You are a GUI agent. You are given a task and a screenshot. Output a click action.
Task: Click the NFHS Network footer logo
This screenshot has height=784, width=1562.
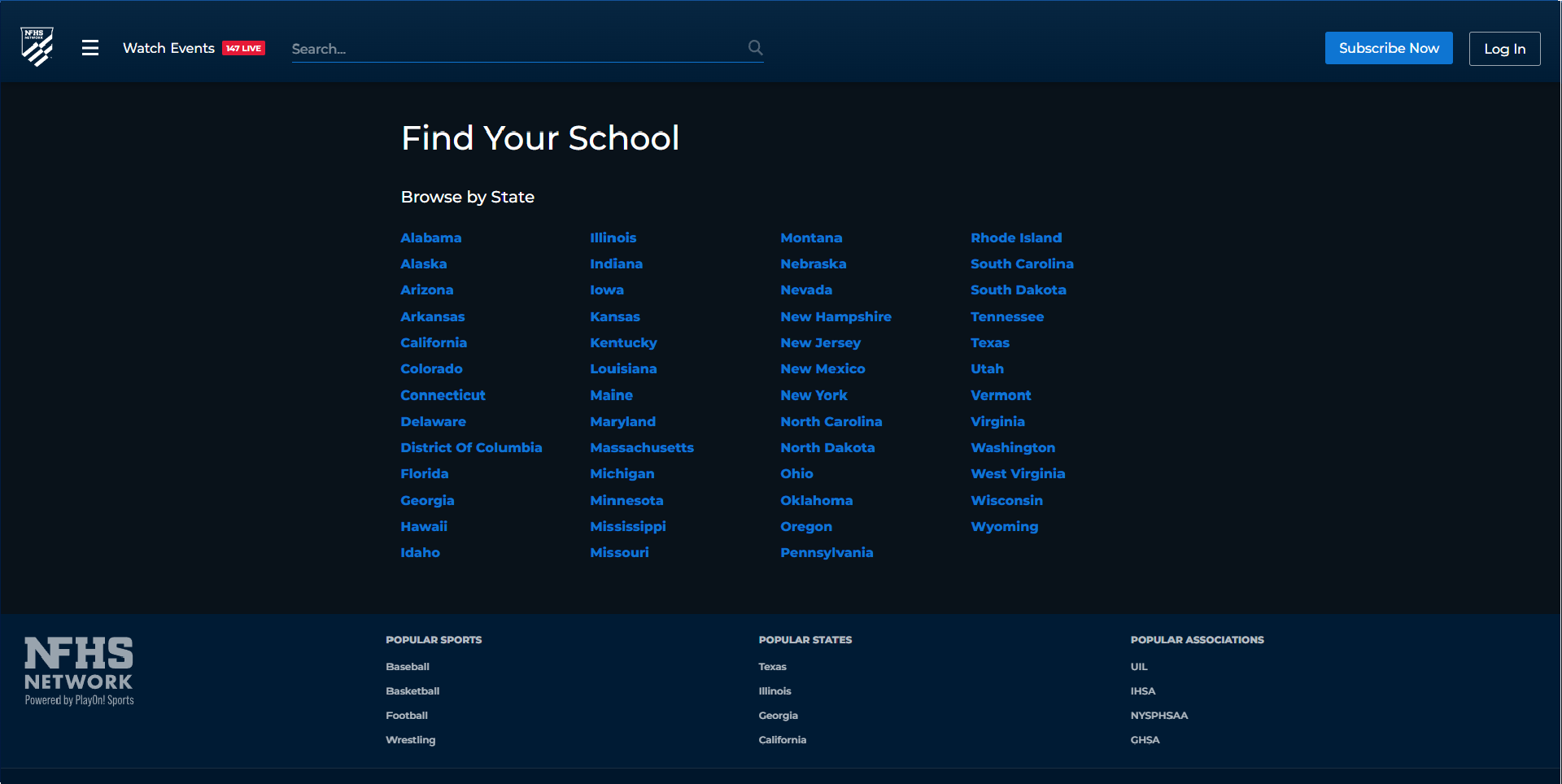[x=79, y=671]
